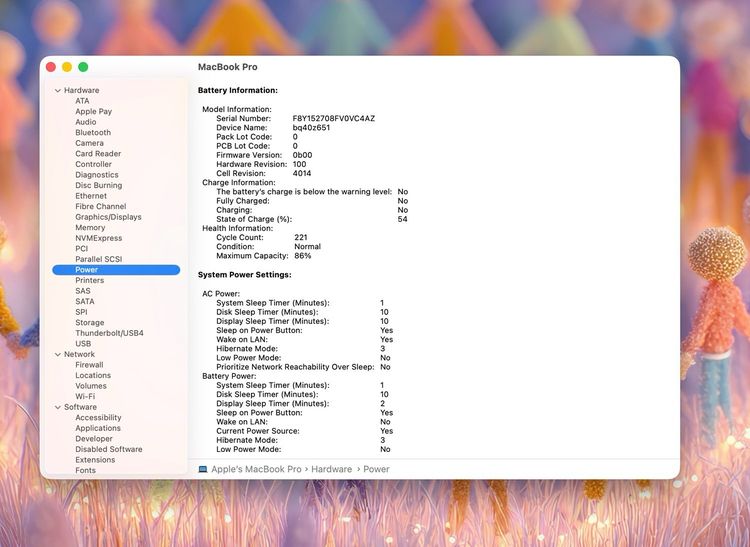Open the PCI hardware entry
This screenshot has width=750, height=547.
81,249
